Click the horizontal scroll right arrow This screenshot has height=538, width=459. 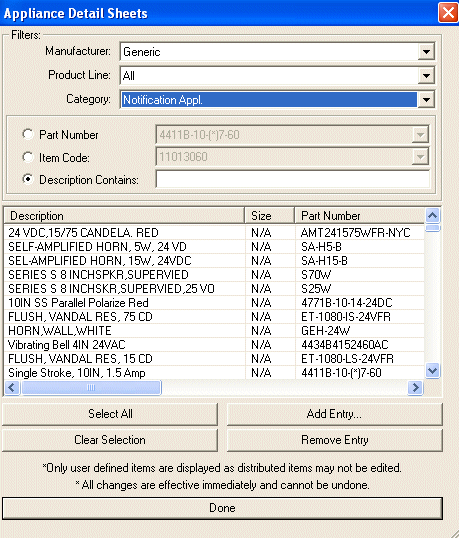coord(415,388)
